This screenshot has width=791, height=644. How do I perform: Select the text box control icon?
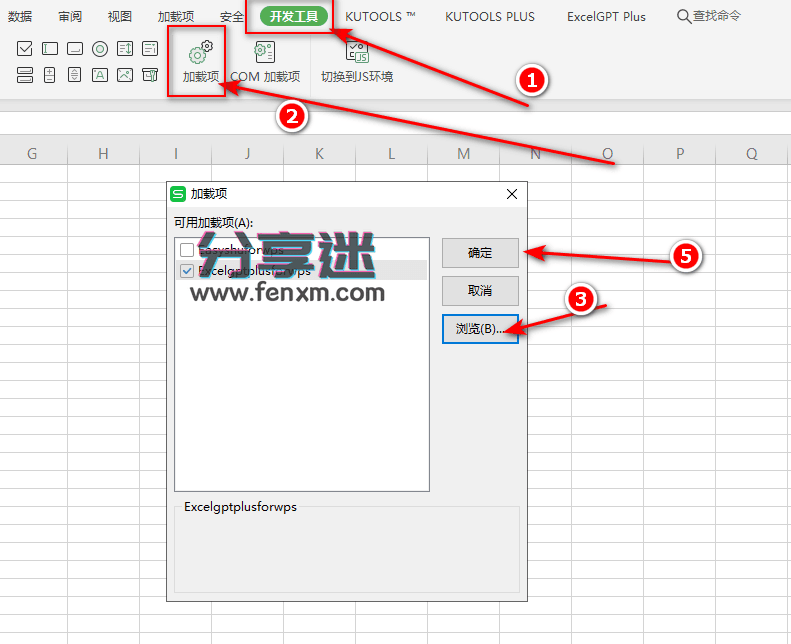(49, 48)
